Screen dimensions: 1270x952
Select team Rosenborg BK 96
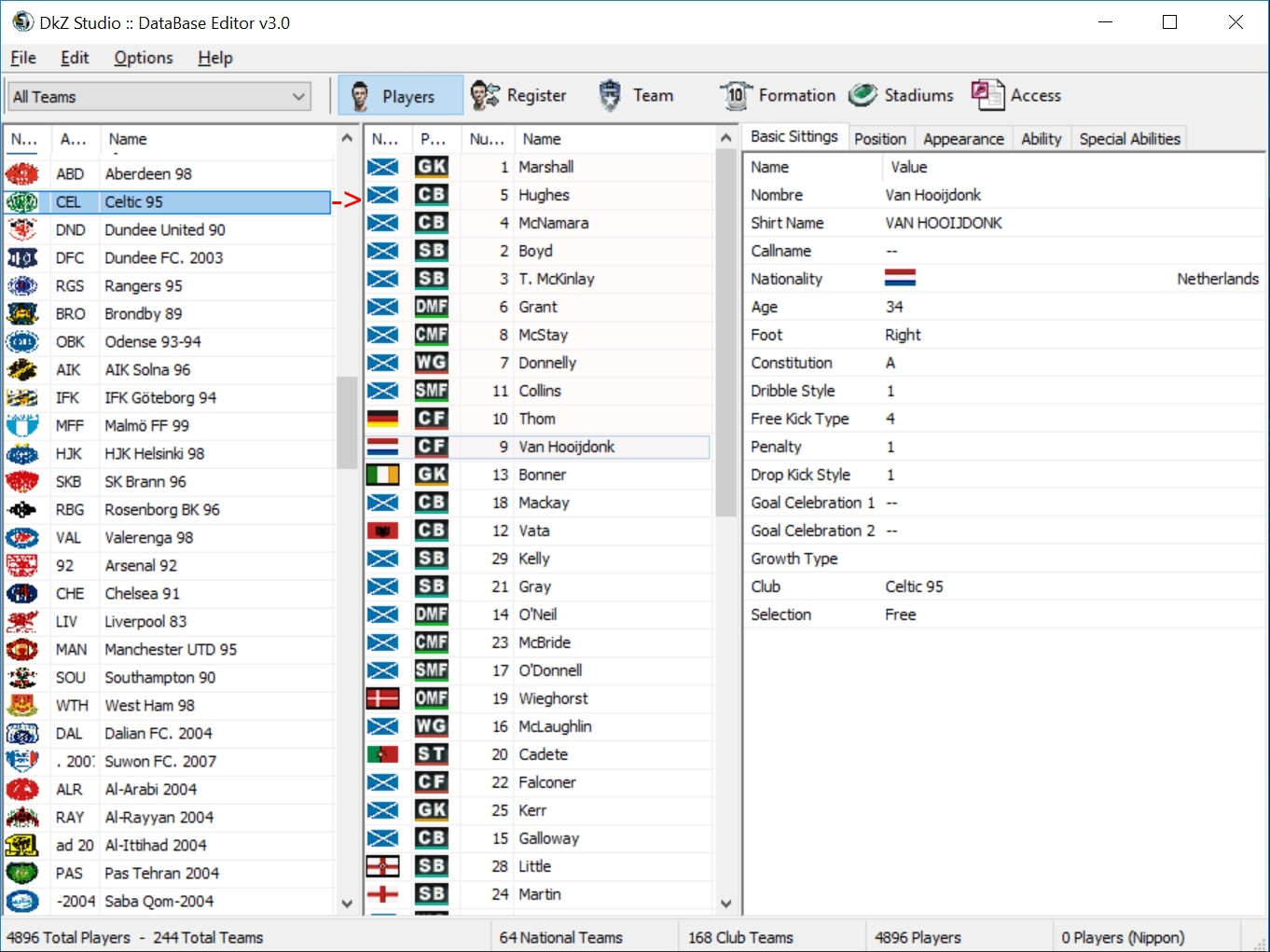point(169,509)
